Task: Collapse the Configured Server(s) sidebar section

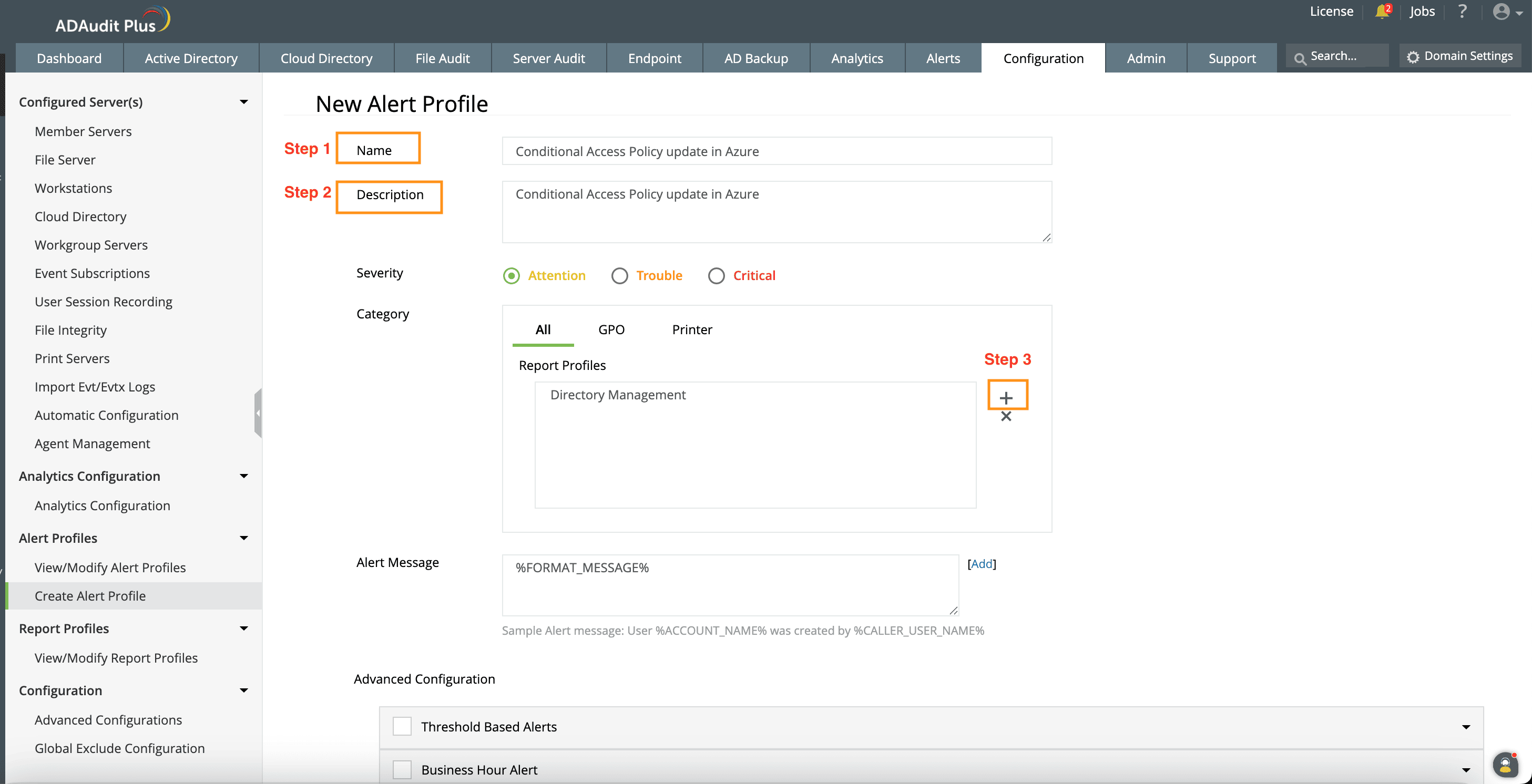Action: point(244,102)
